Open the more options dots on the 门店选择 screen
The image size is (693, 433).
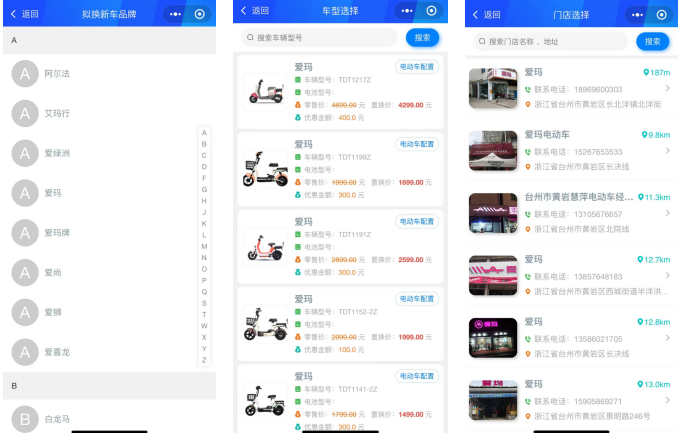point(637,15)
